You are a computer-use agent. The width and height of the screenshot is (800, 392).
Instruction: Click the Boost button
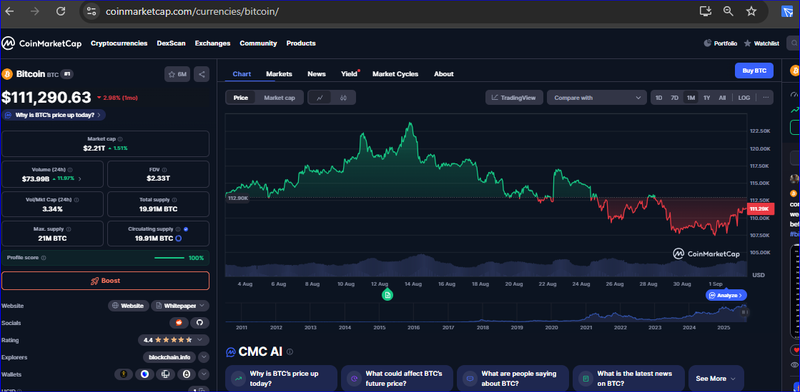pos(106,281)
